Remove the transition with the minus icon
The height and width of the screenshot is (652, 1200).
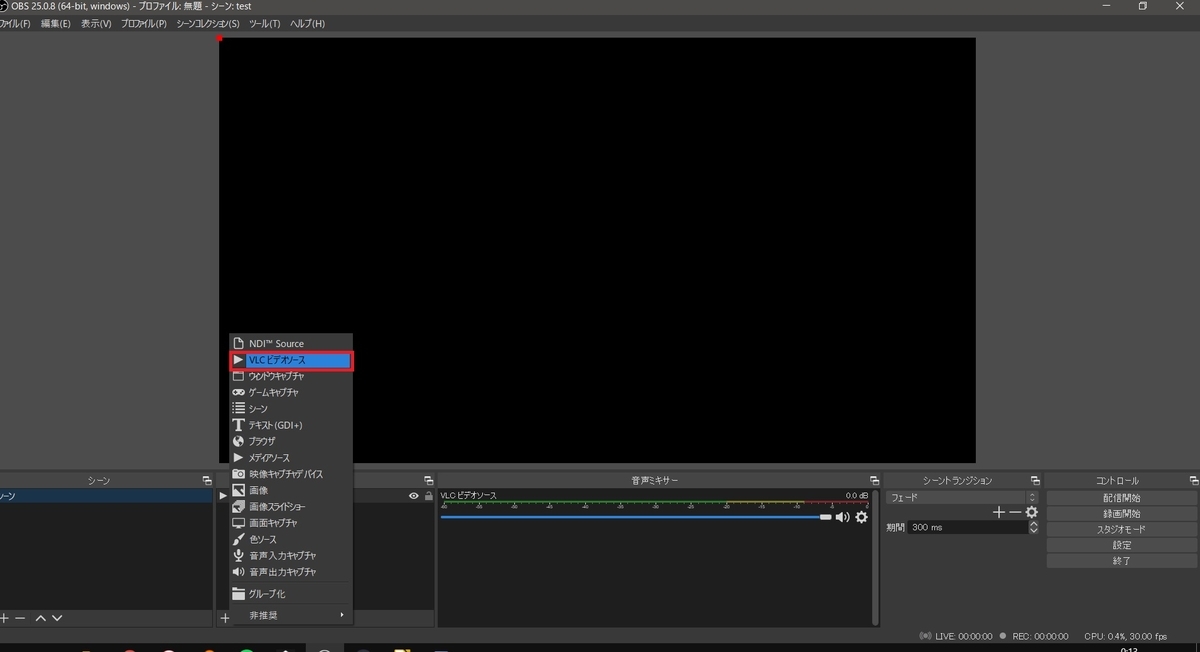click(1015, 512)
